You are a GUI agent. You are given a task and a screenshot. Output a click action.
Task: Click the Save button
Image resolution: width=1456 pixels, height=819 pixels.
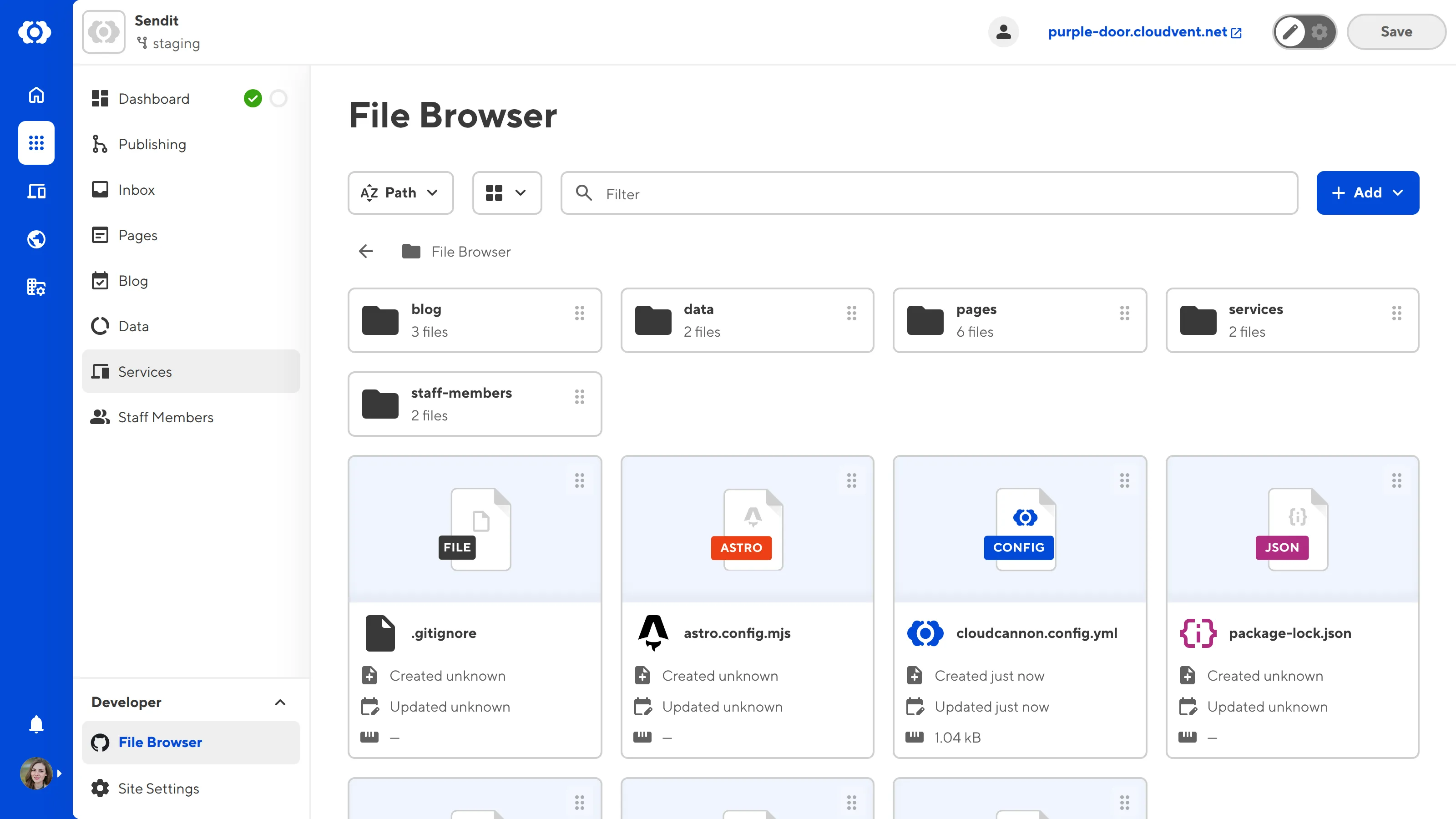click(1395, 32)
